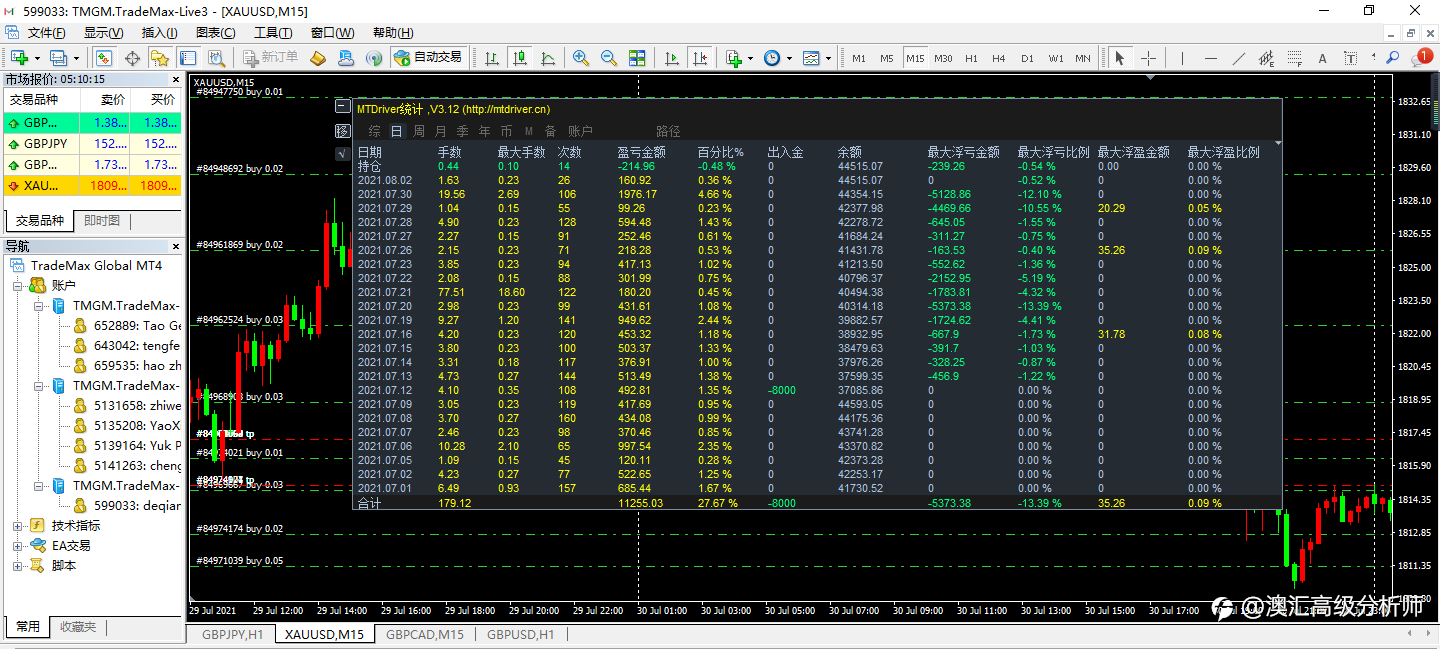
Task: Open the 文件(F) menu
Action: point(46,33)
